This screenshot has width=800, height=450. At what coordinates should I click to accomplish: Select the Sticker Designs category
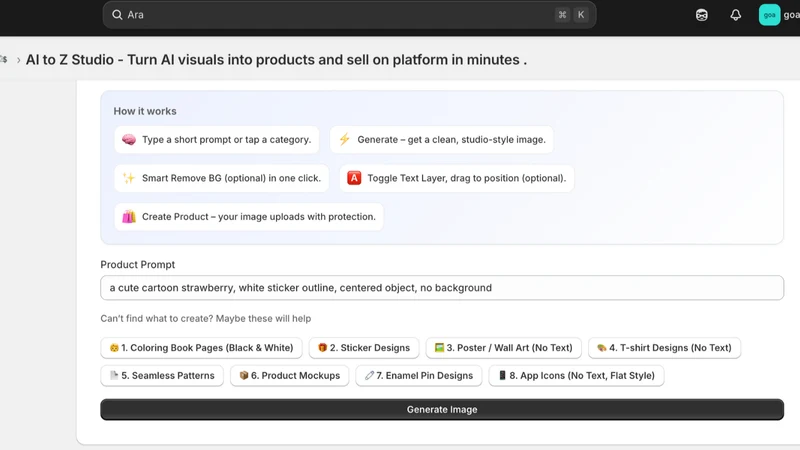coord(364,348)
